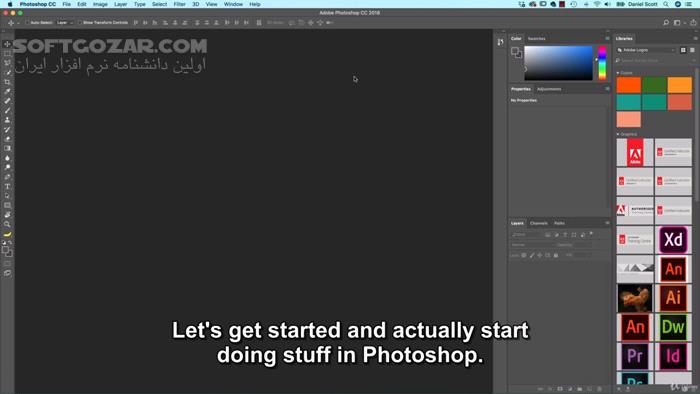
Task: Open the Image menu
Action: point(100,4)
